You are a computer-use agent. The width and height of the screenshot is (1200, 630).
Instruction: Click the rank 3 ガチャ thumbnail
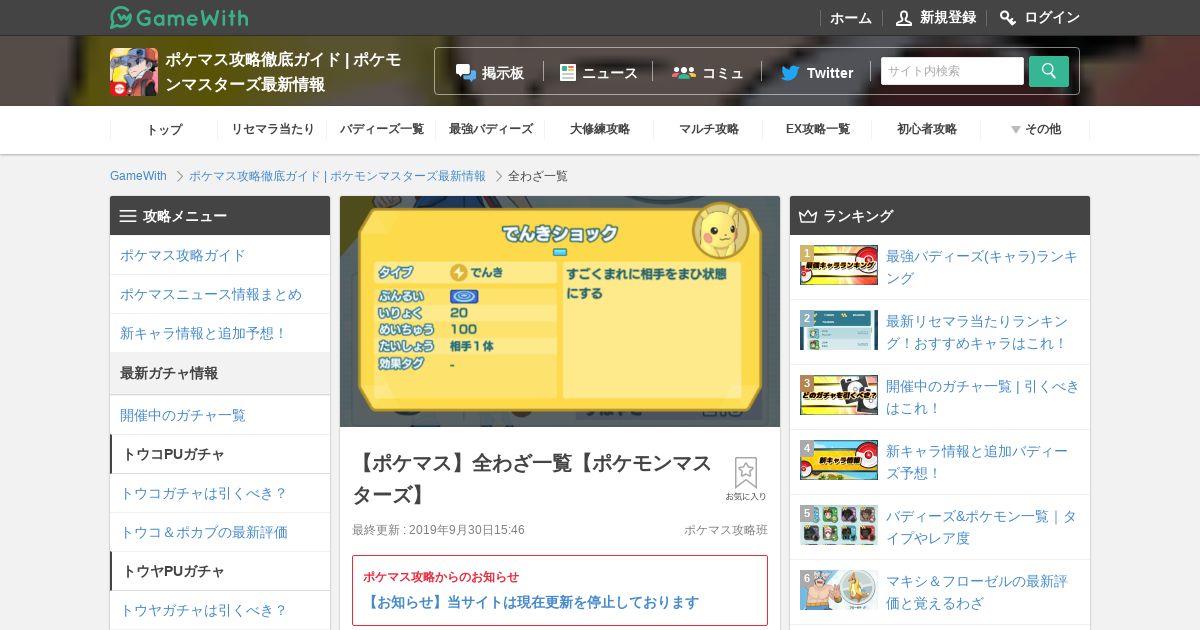[839, 395]
